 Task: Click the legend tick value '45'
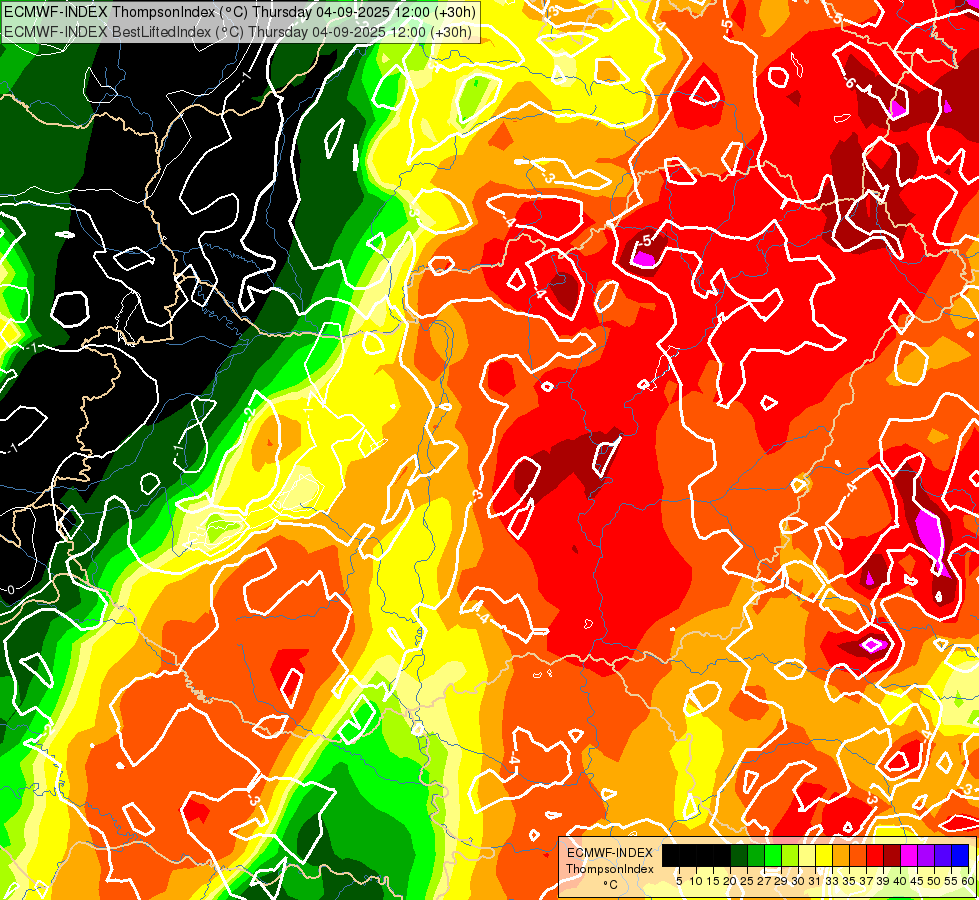[x=917, y=881]
